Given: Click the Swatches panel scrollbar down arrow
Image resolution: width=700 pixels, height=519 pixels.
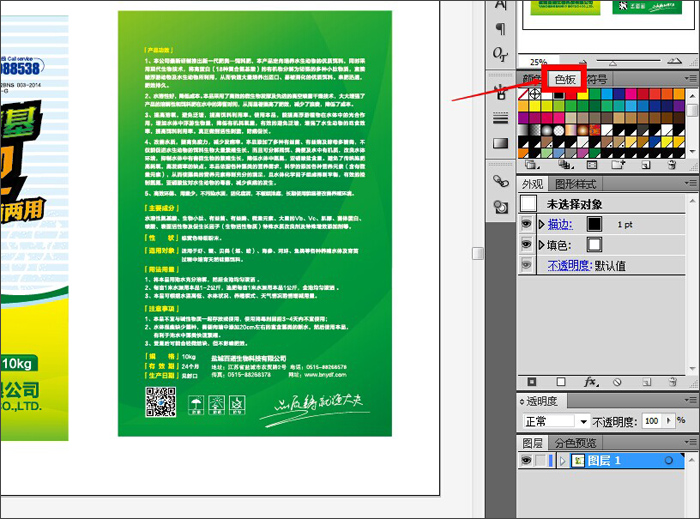Looking at the screenshot, I should click(692, 152).
